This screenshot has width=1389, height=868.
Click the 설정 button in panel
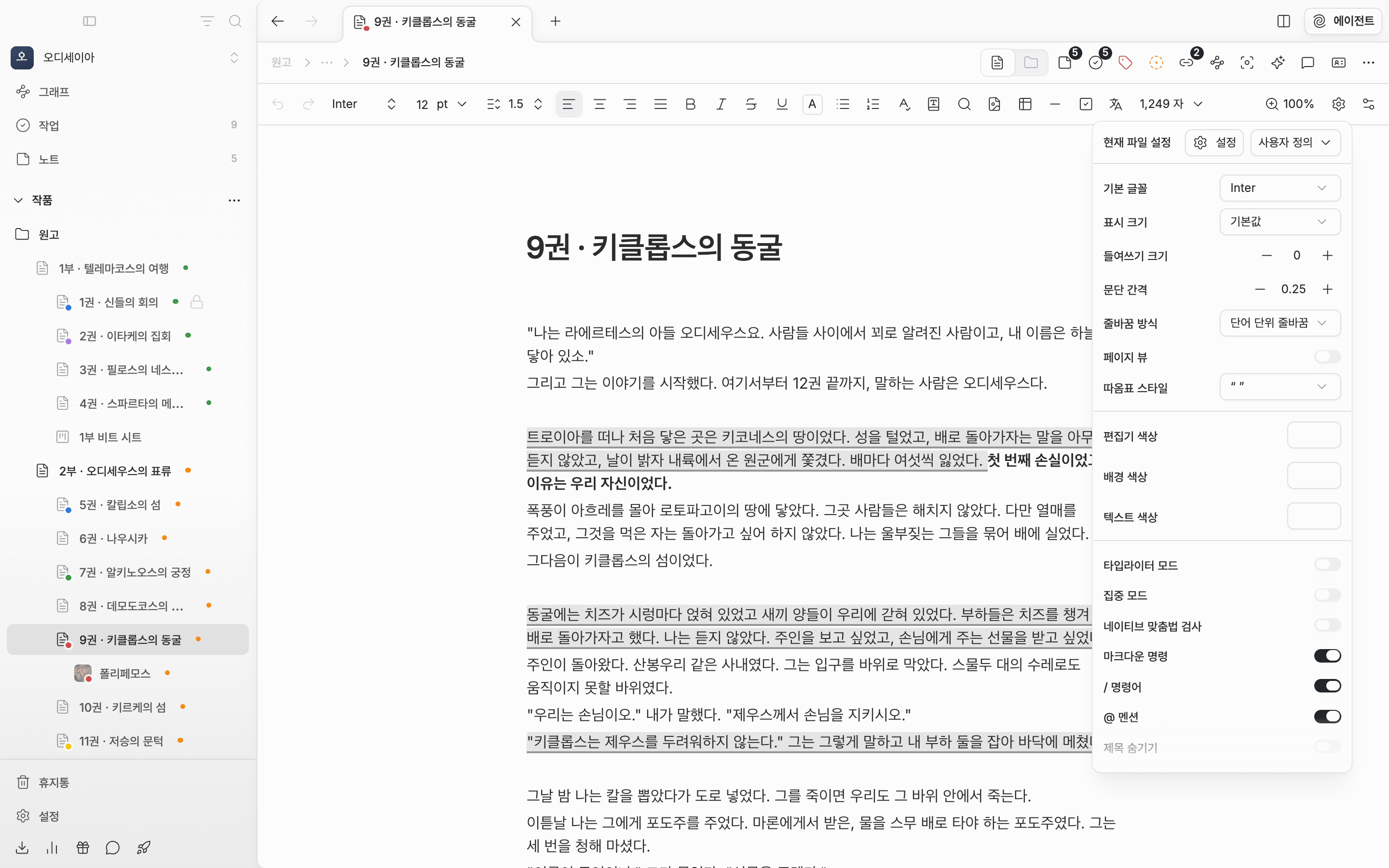tap(1214, 142)
